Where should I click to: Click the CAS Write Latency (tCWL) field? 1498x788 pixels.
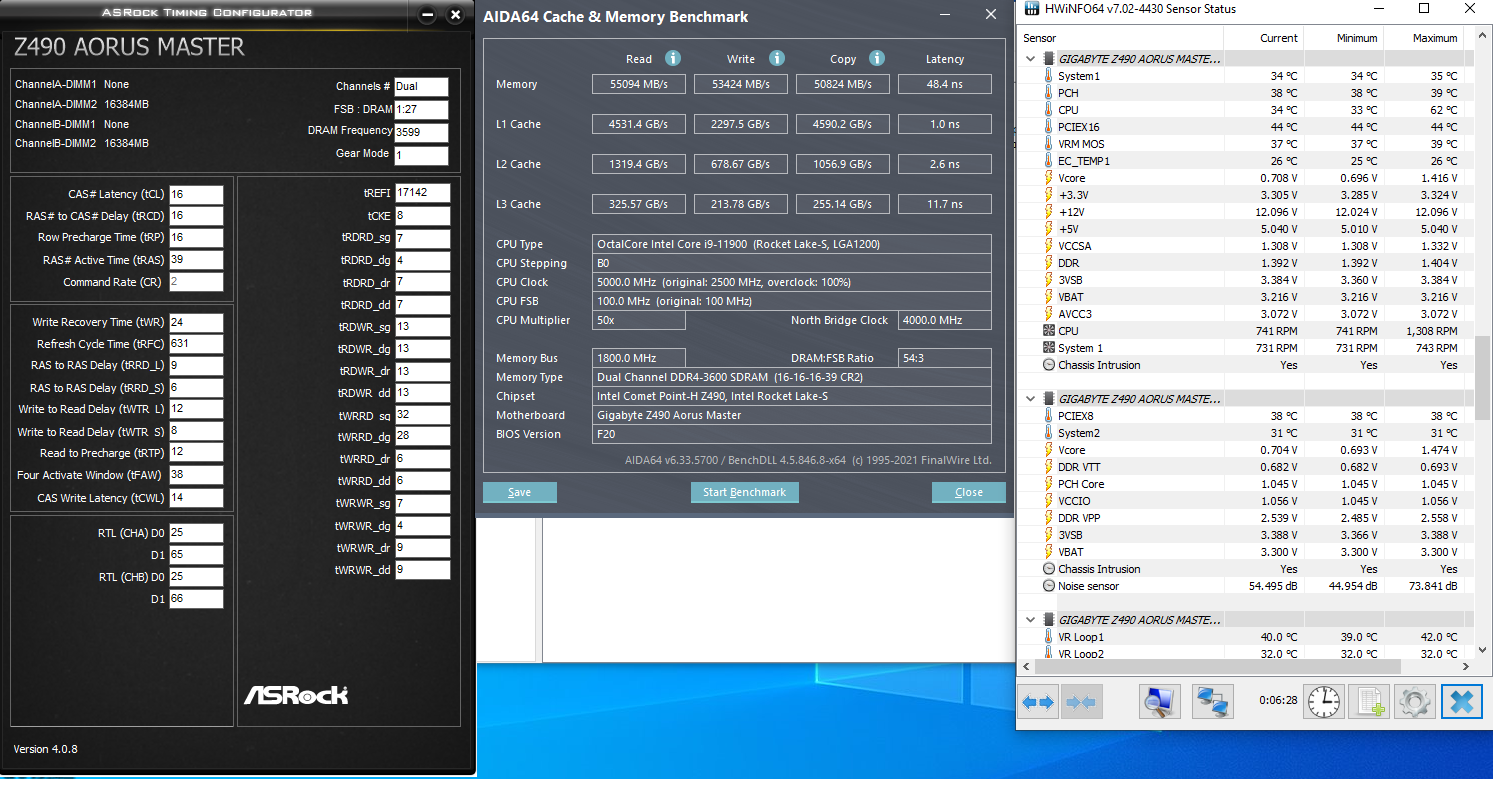(x=196, y=498)
